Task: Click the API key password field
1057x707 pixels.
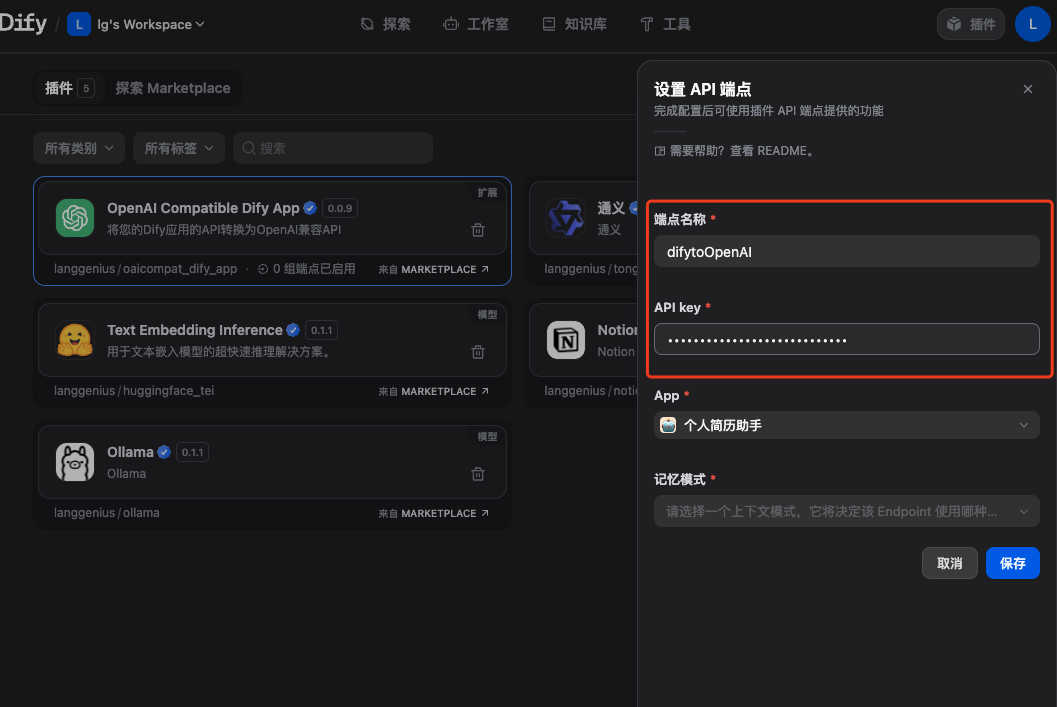Action: (846, 339)
